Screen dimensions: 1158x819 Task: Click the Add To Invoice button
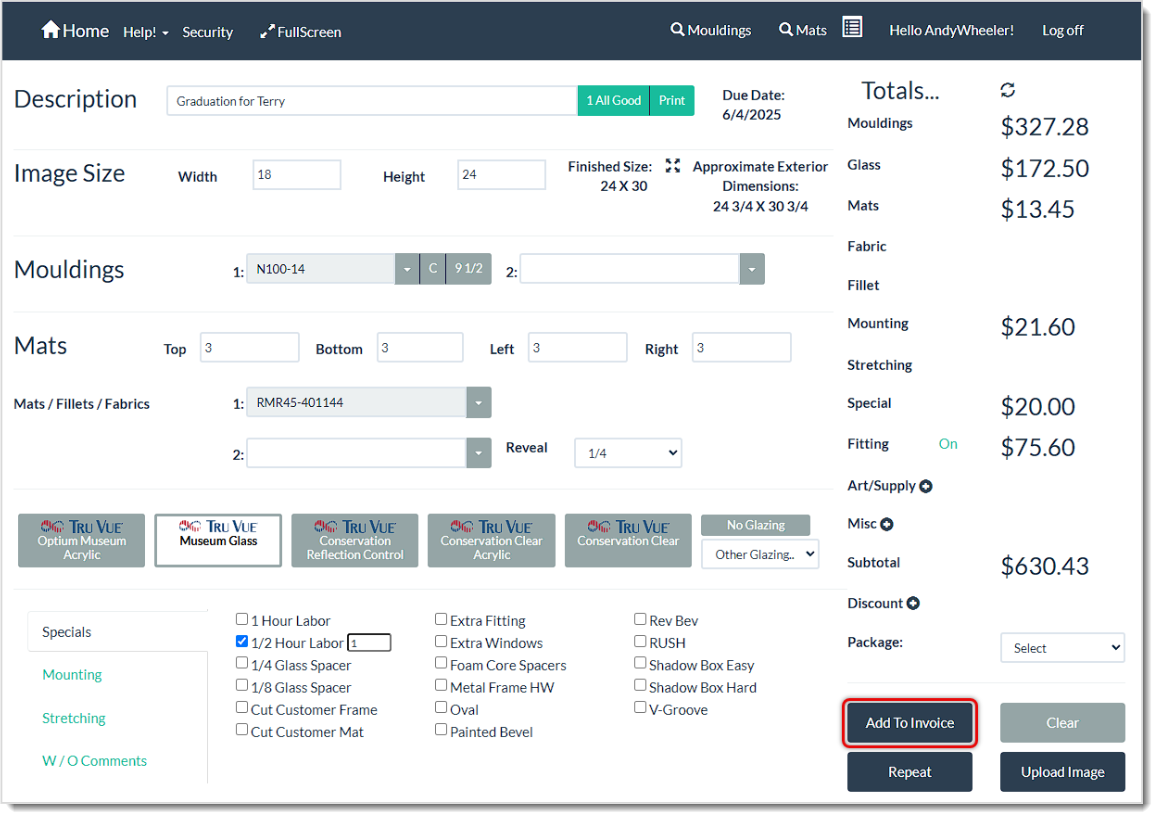pos(909,722)
